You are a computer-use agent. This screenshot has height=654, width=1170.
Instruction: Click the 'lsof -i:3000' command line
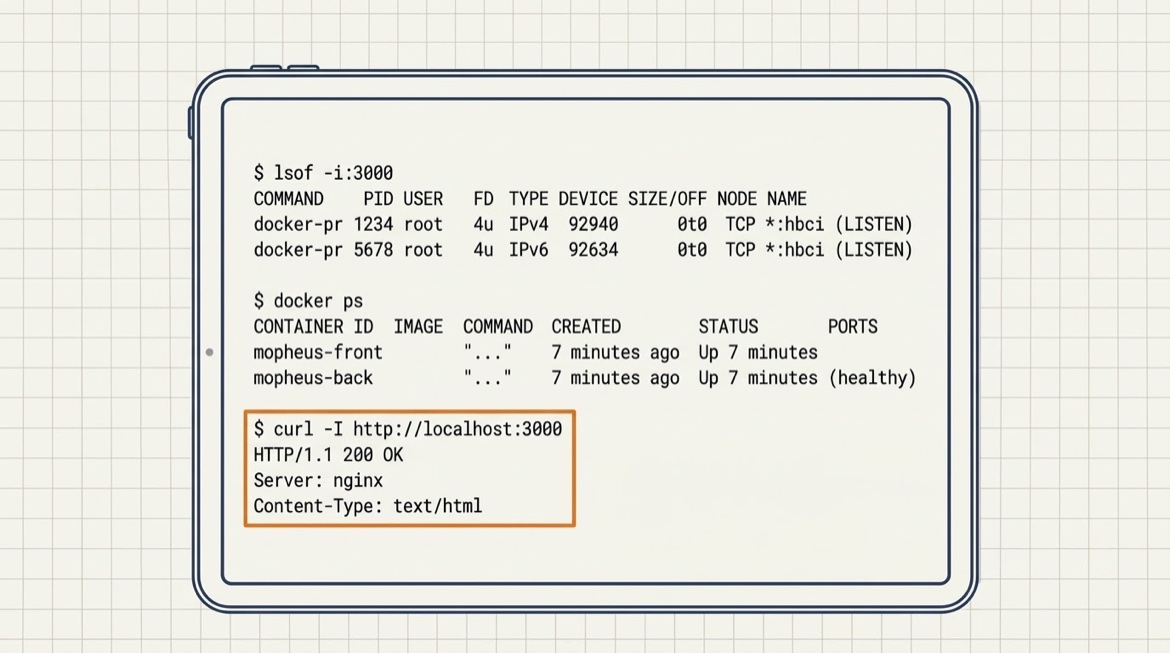[323, 173]
